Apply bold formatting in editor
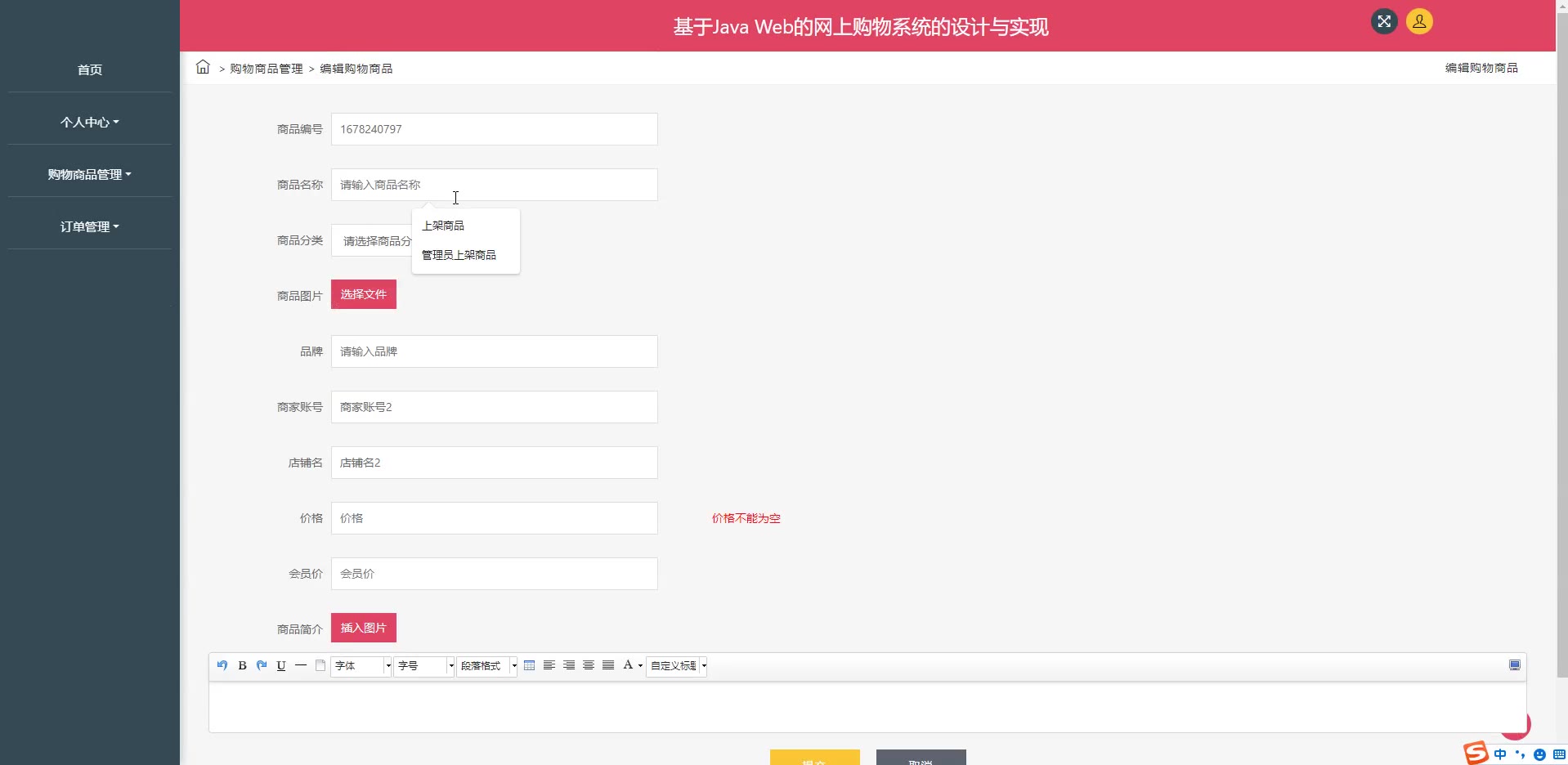 242,665
